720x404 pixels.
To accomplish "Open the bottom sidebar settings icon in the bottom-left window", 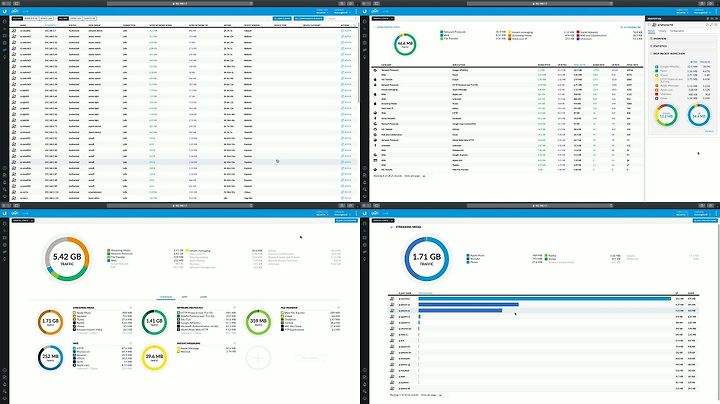I will coord(5,398).
